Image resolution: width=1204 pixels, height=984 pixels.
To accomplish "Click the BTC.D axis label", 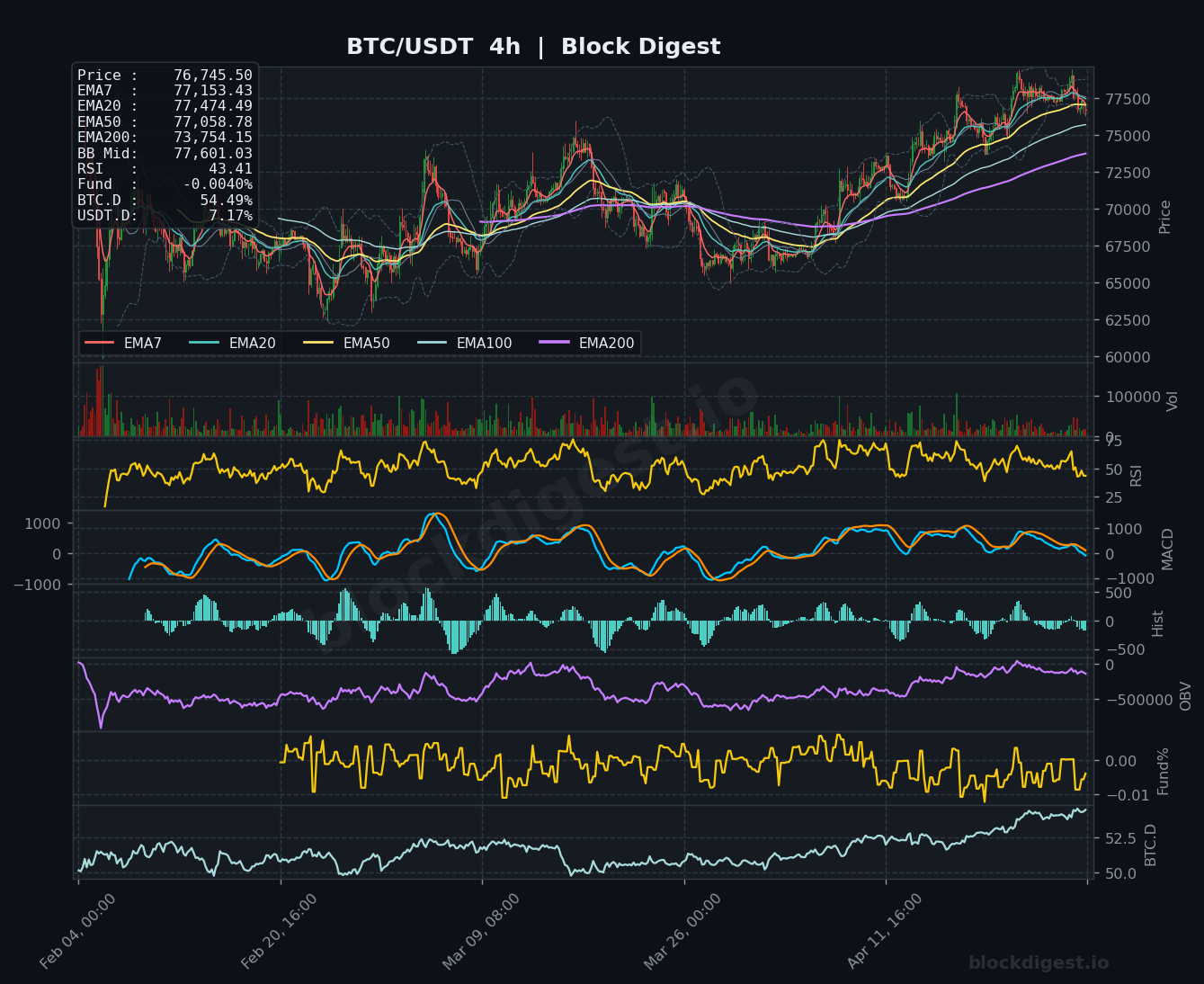I will coord(1150,845).
